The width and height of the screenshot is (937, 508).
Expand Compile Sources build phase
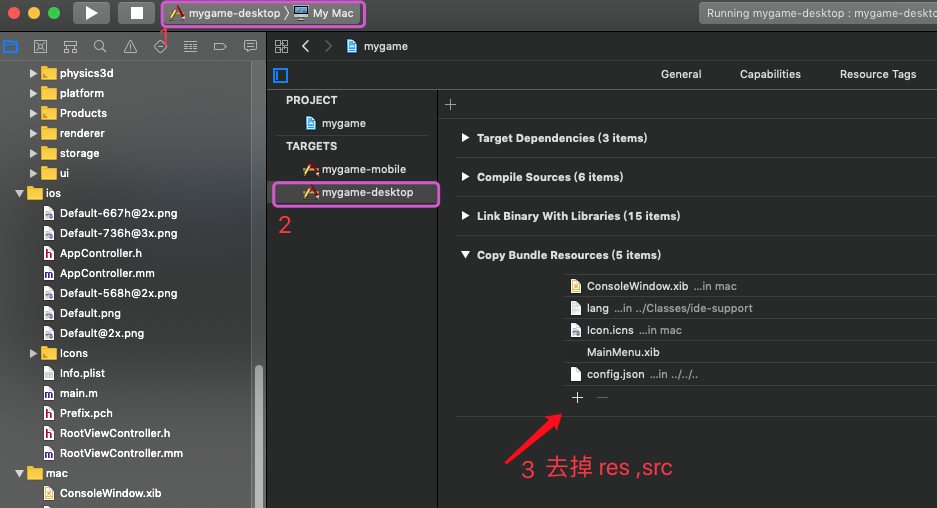point(466,177)
